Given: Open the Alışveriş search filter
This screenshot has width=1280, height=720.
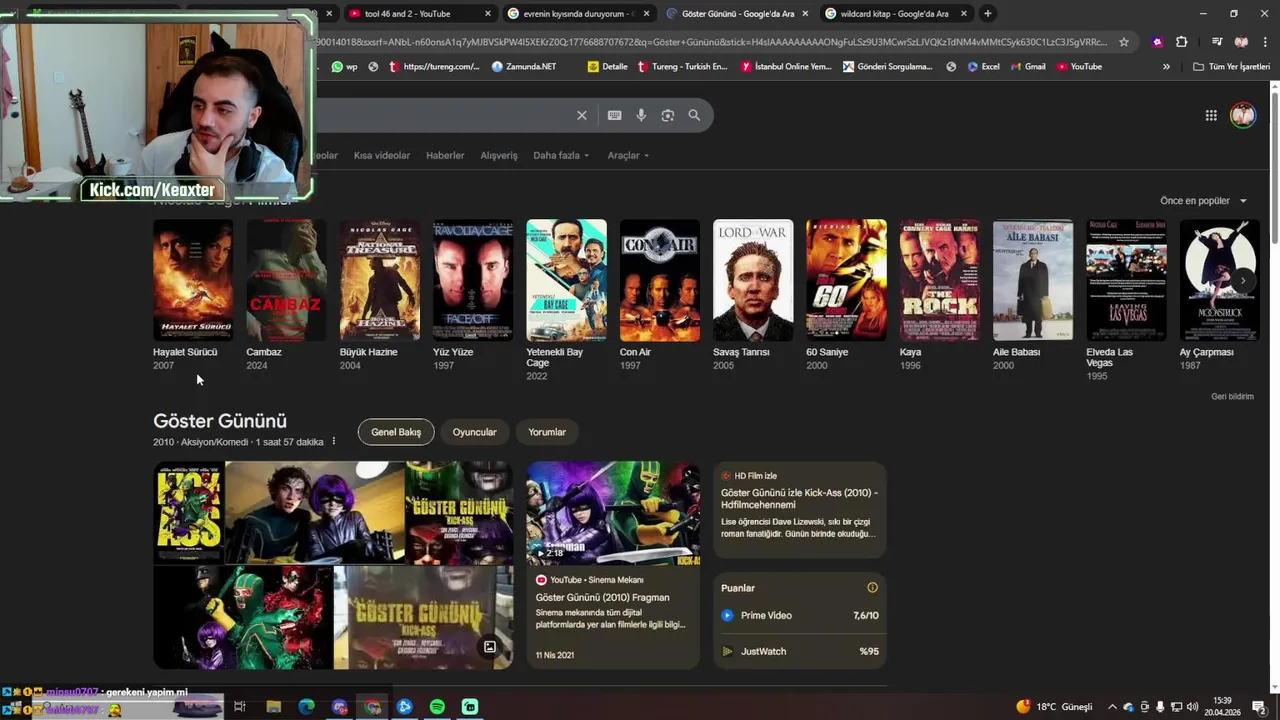Looking at the screenshot, I should tap(499, 155).
